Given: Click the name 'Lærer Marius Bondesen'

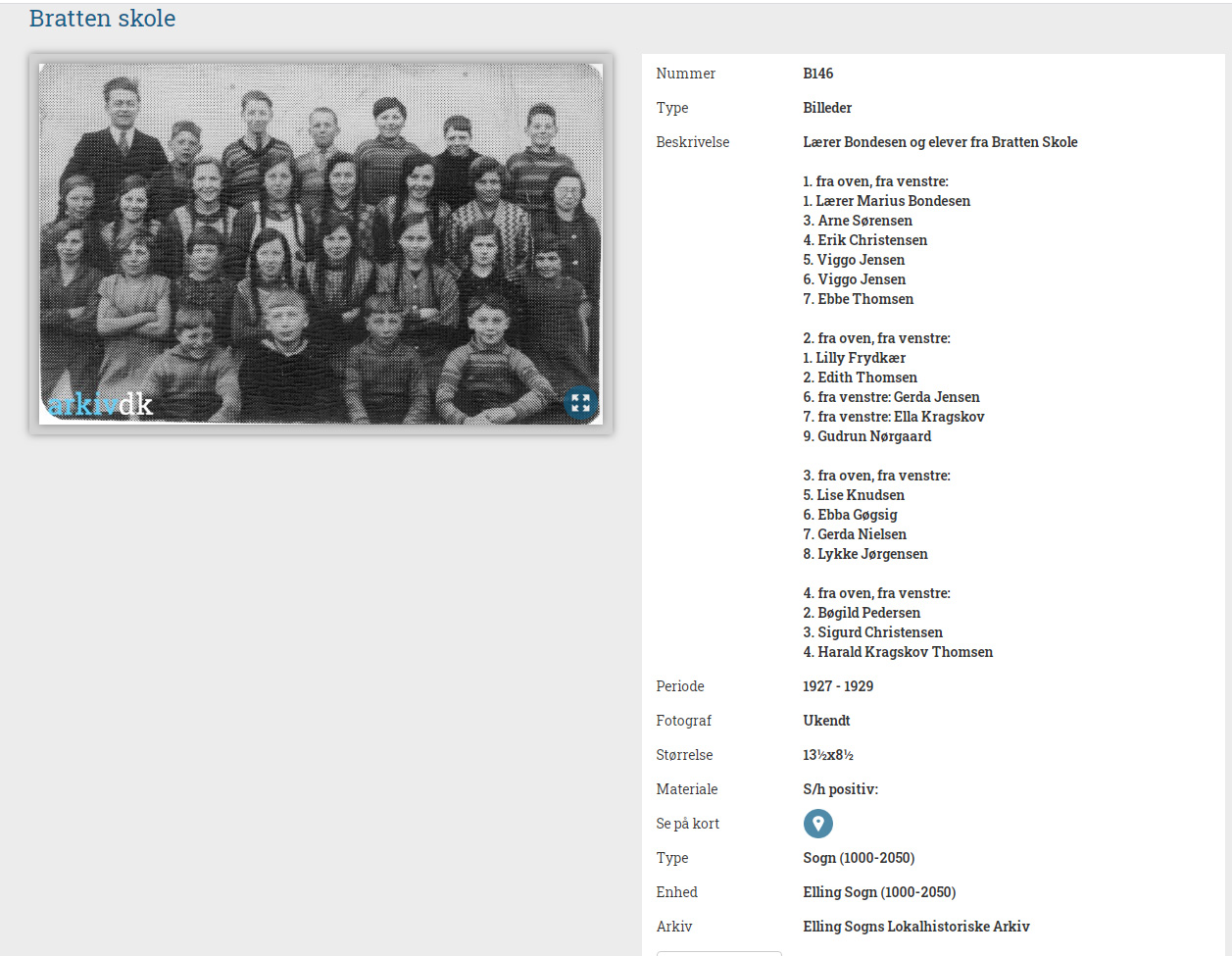Looking at the screenshot, I should 892,201.
